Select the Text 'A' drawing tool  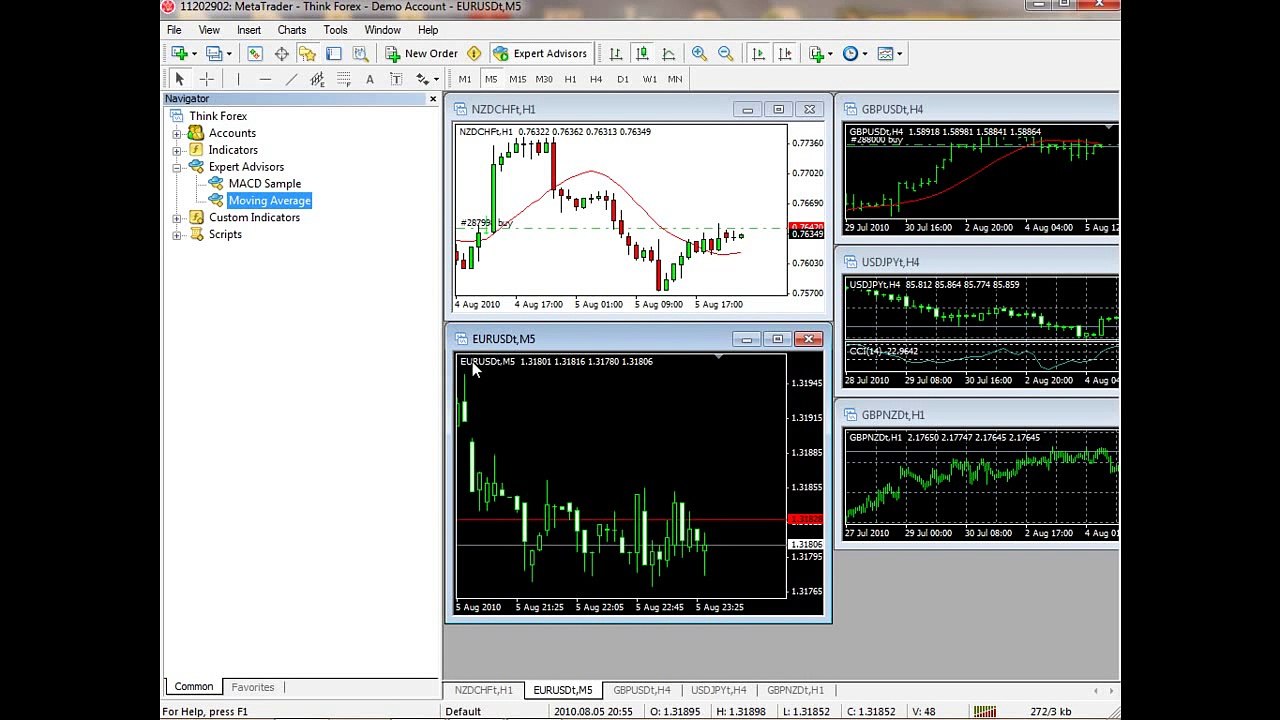370,79
